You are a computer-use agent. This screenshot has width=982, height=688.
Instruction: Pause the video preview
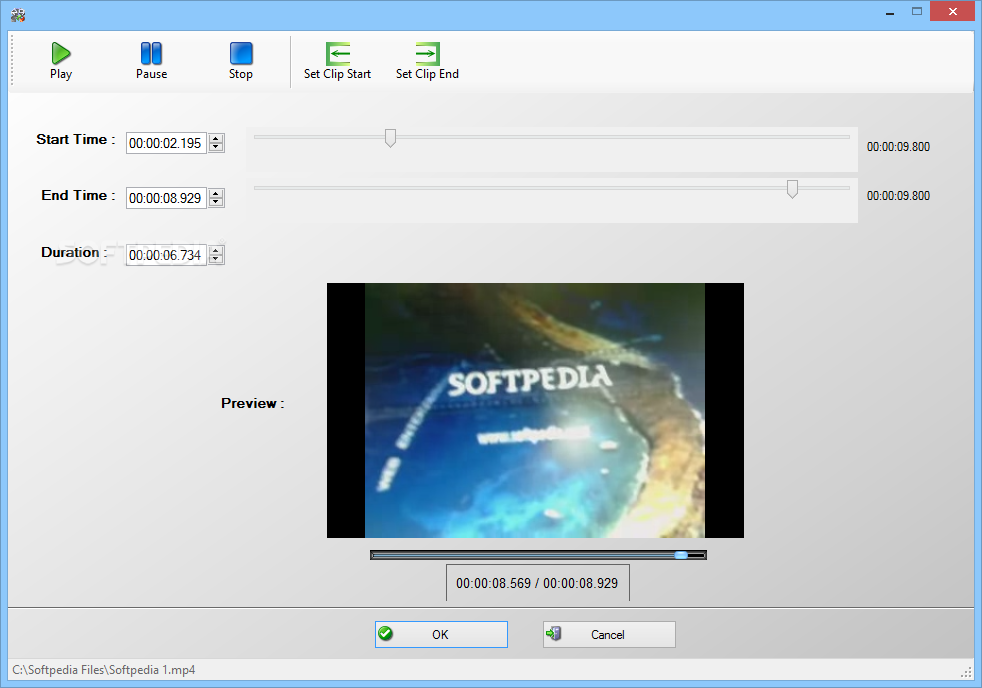pos(152,61)
